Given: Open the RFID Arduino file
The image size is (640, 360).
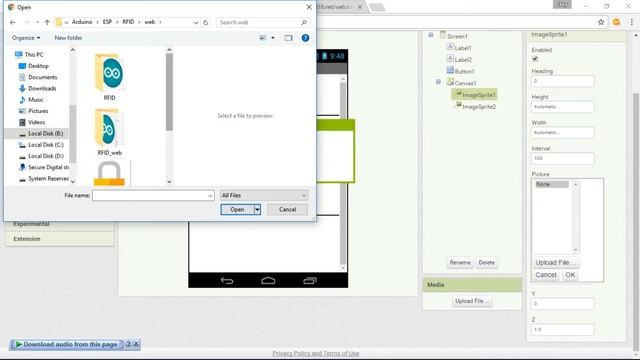Looking at the screenshot, I should point(109,78).
